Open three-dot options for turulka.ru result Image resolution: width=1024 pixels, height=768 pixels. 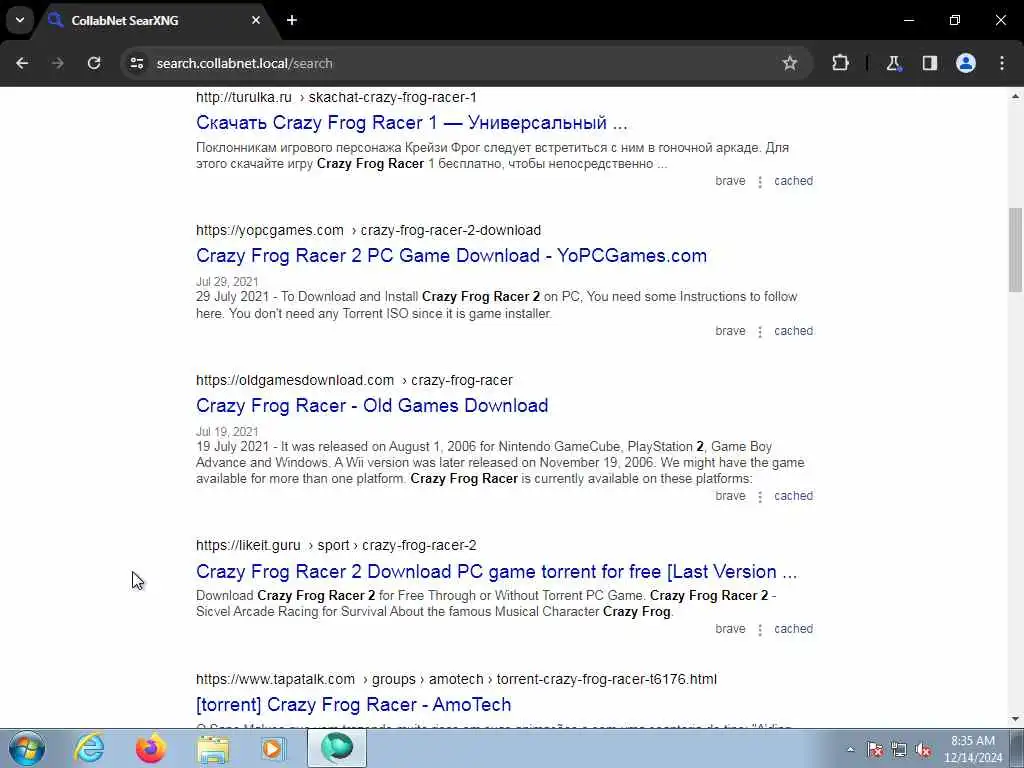pos(760,182)
